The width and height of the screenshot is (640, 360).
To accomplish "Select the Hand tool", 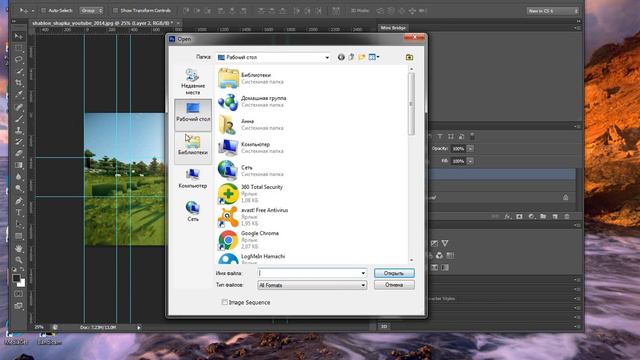I will tap(19, 248).
